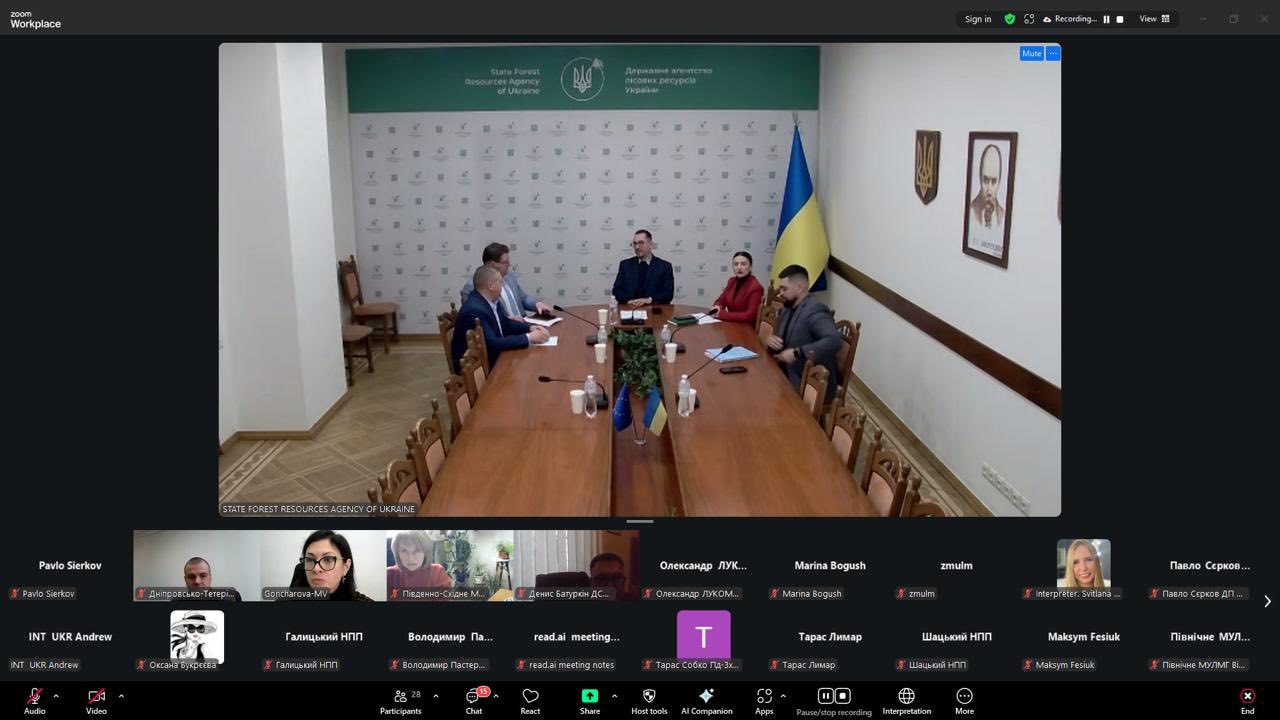The image size is (1280, 720).
Task: Launch the AI Companion
Action: [x=706, y=697]
